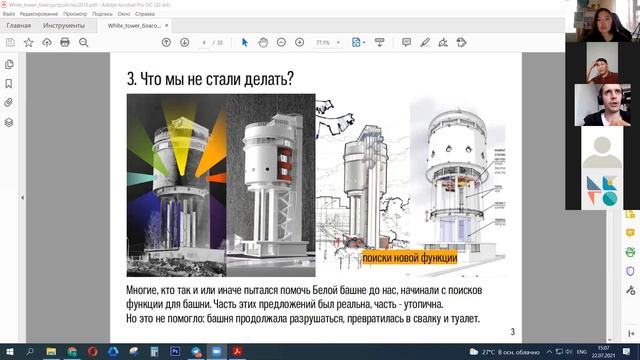Open Photoshop from the taskbar
Viewport: 640px width, 360px height.
175,351
